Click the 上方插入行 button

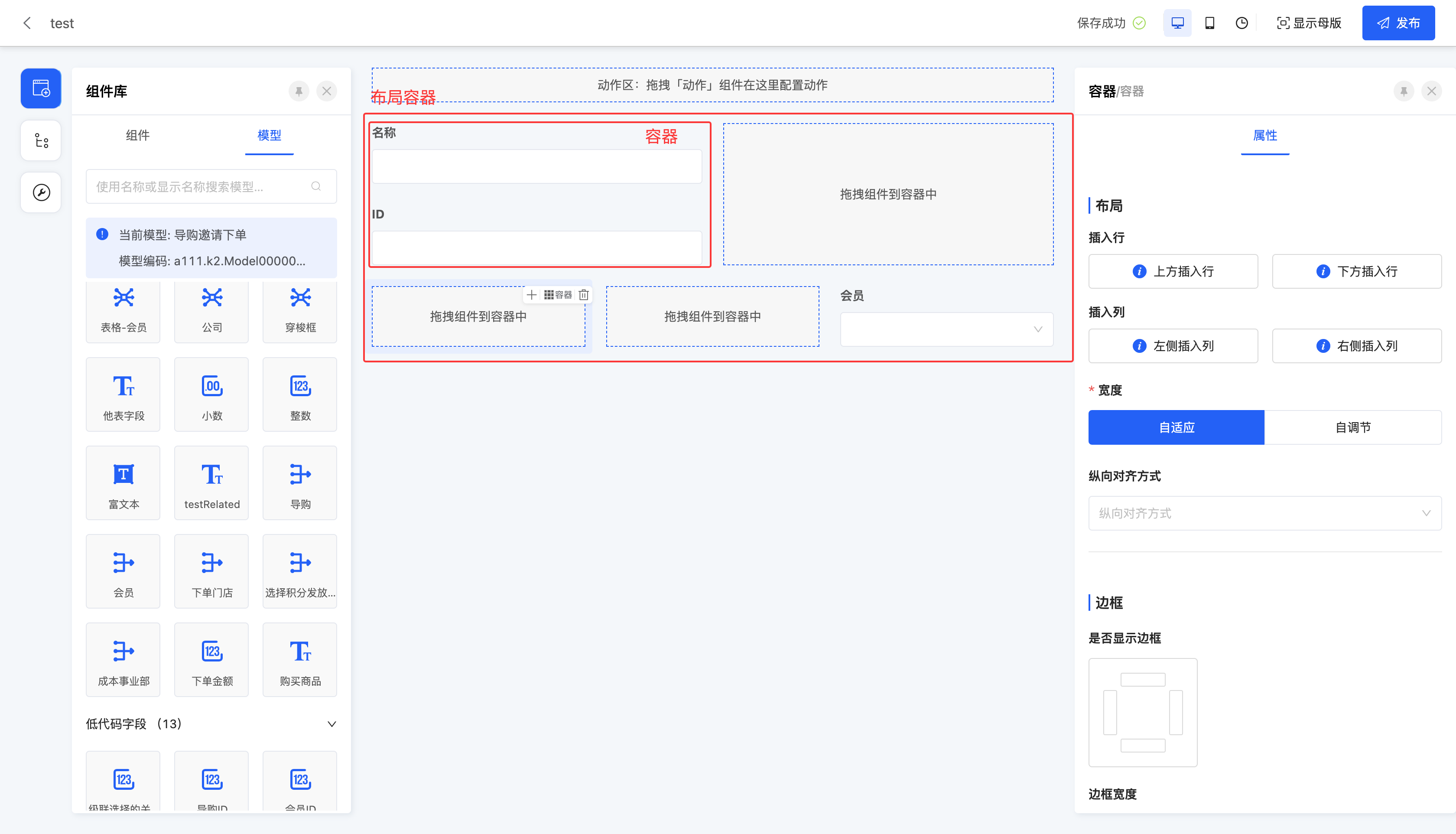tap(1173, 271)
